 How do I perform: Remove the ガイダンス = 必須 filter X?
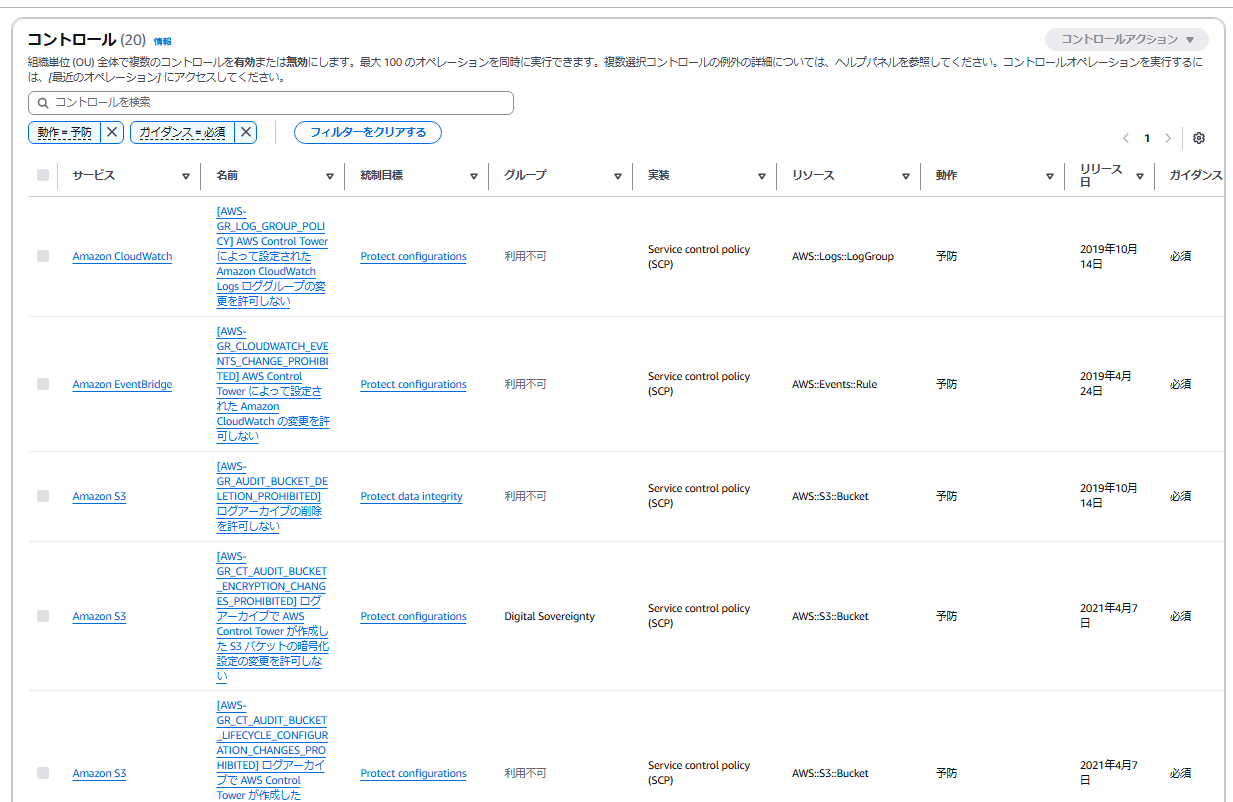[246, 132]
